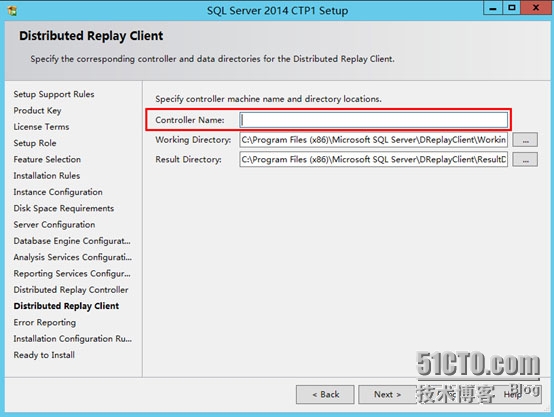Select Feature Selection step
554x417 pixels.
pos(47,159)
